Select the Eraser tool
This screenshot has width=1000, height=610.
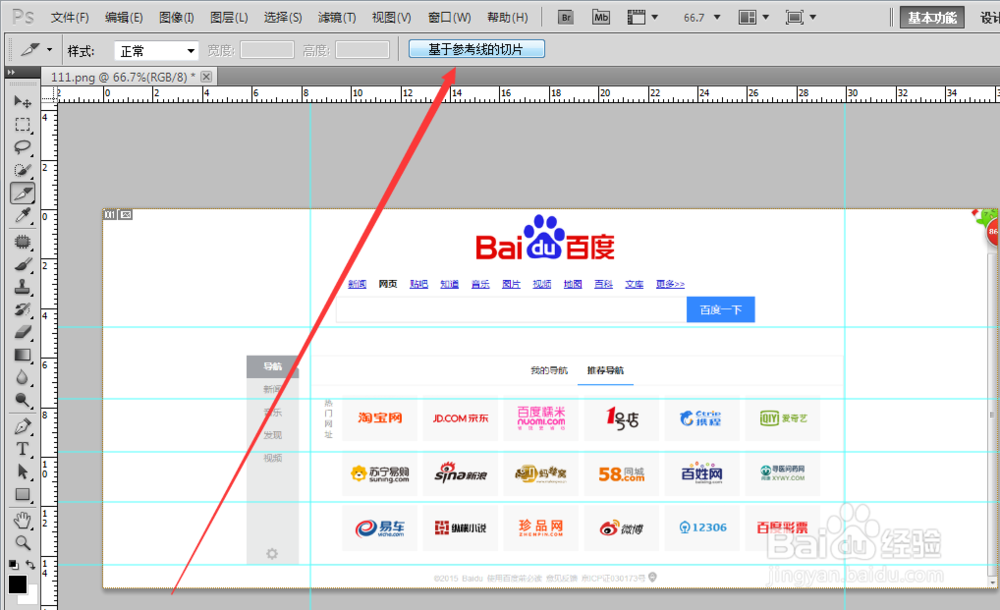coord(22,332)
